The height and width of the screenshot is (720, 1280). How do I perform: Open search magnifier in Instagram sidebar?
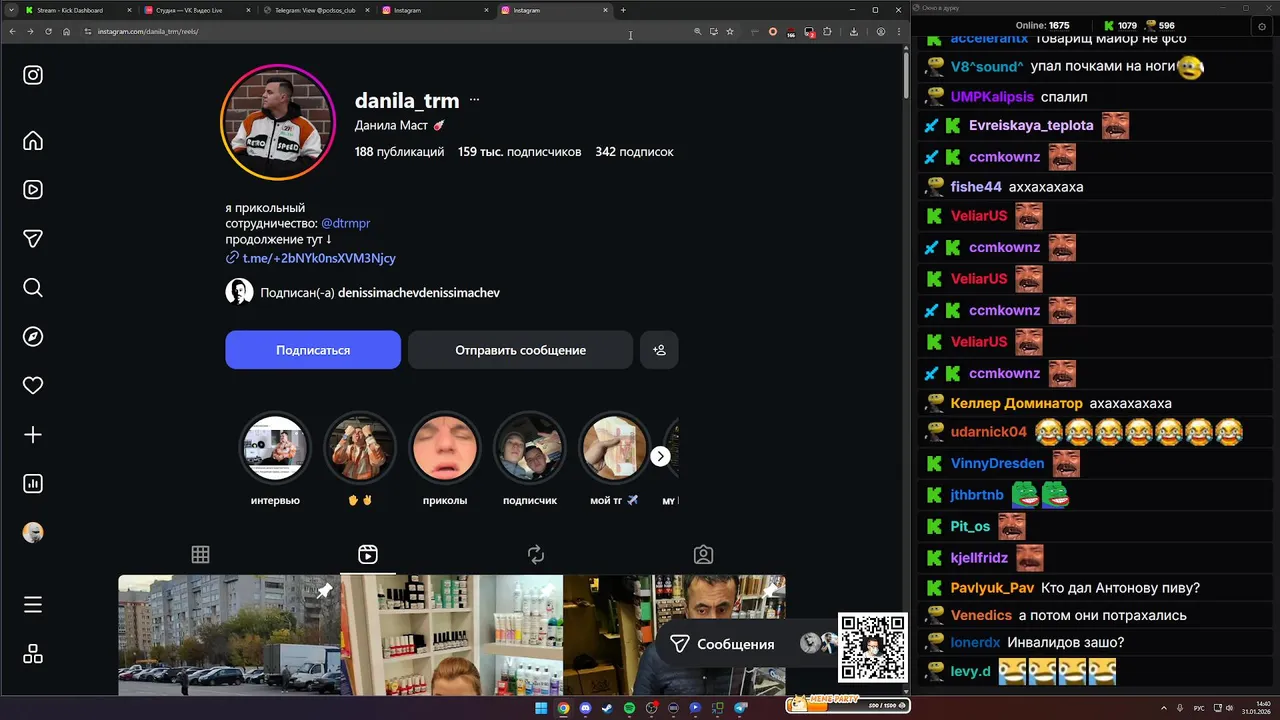[x=33, y=288]
